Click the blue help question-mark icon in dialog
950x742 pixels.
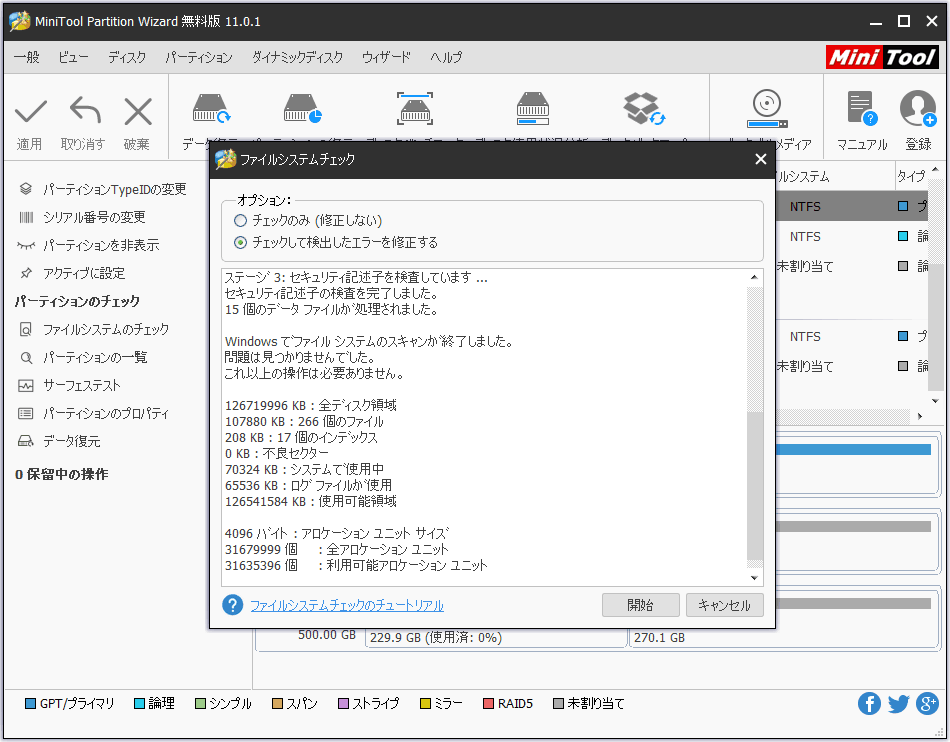(x=233, y=605)
